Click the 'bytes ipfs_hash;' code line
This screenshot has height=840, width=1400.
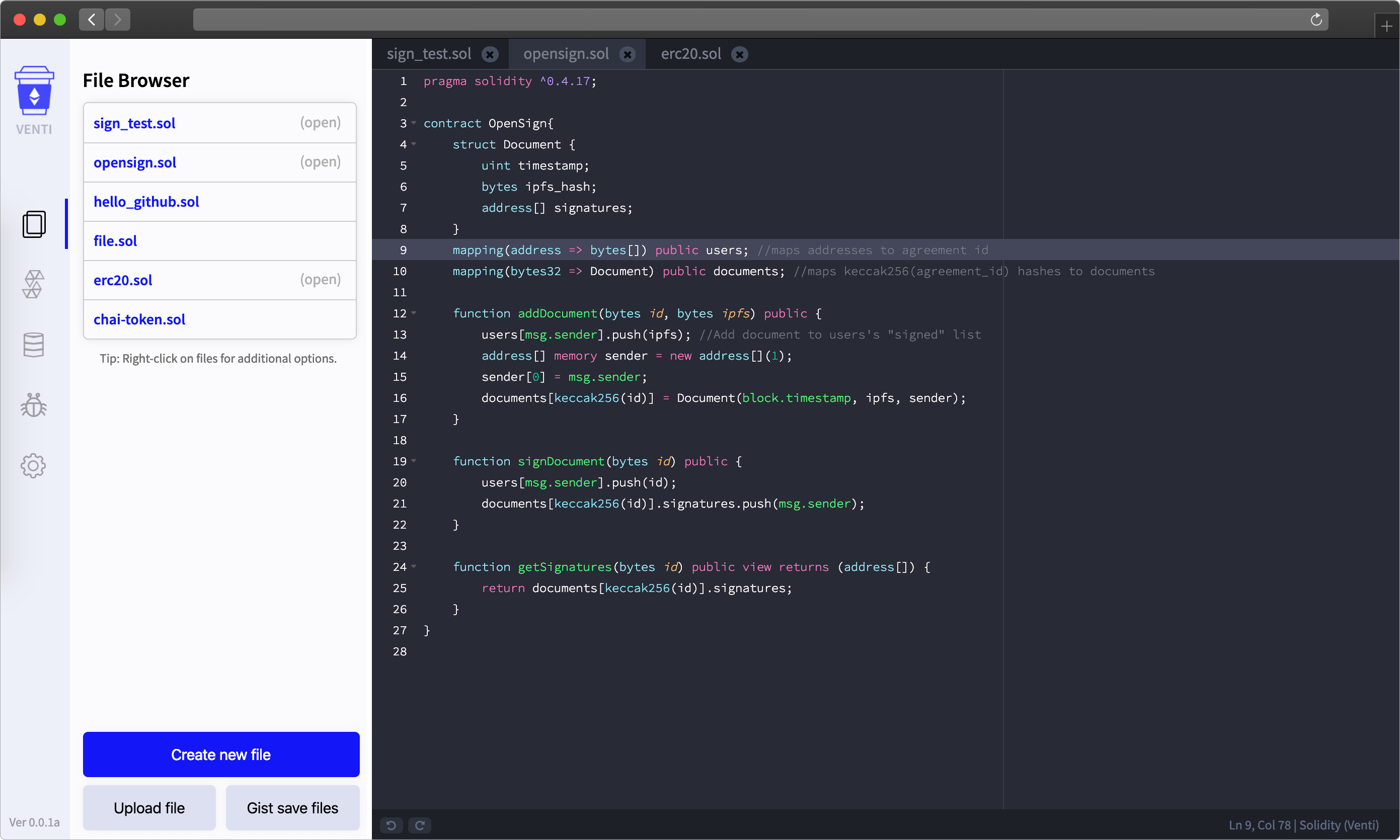coord(538,187)
